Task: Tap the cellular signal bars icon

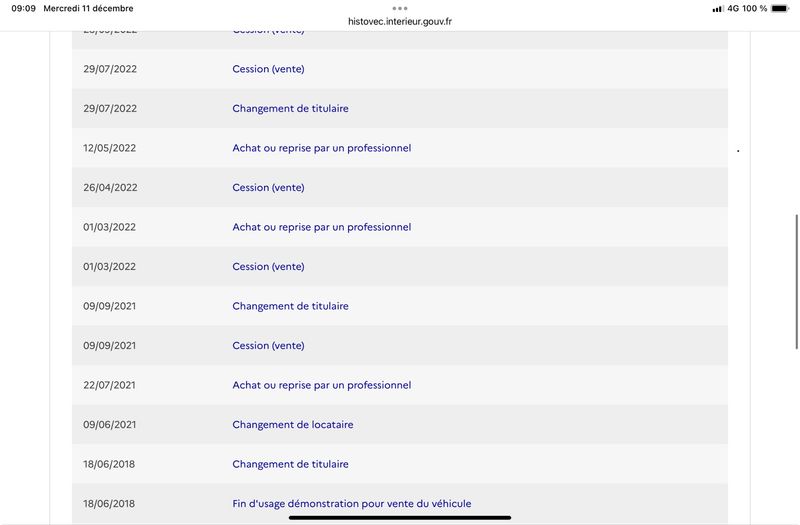Action: click(718, 9)
